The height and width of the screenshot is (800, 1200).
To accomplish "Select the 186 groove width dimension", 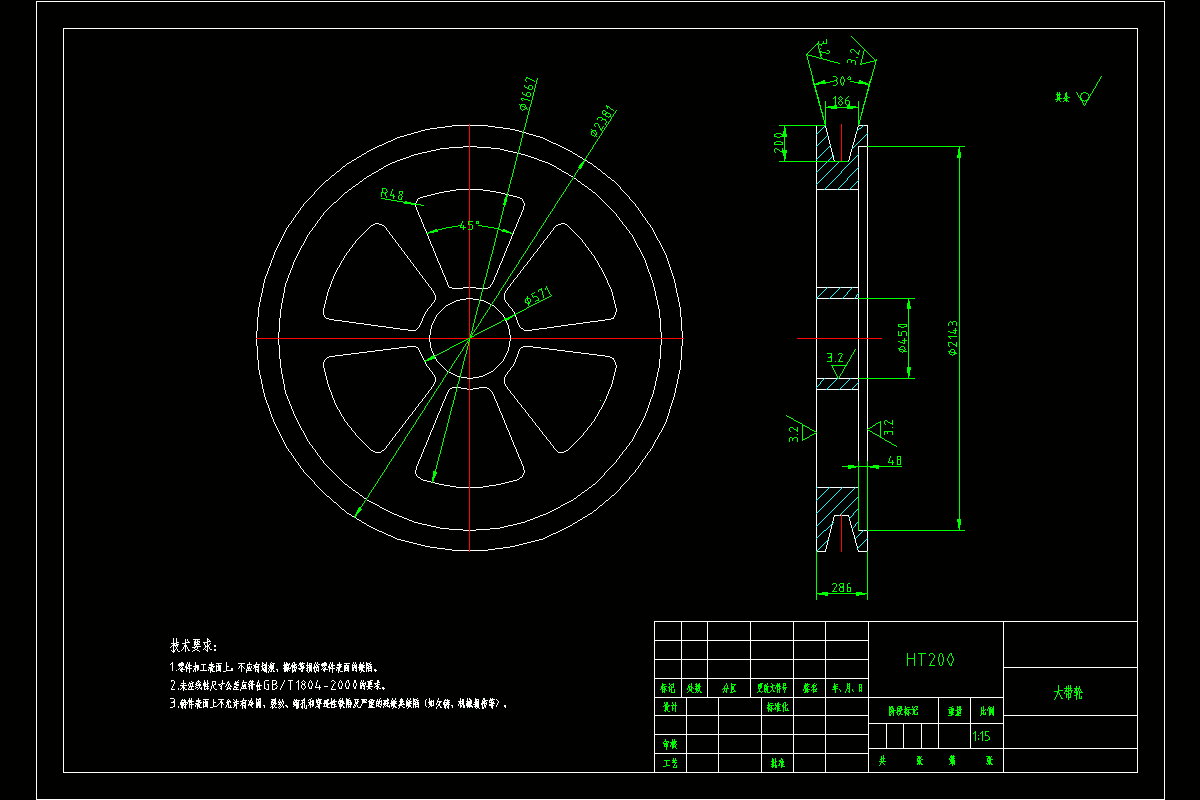I will [x=842, y=101].
